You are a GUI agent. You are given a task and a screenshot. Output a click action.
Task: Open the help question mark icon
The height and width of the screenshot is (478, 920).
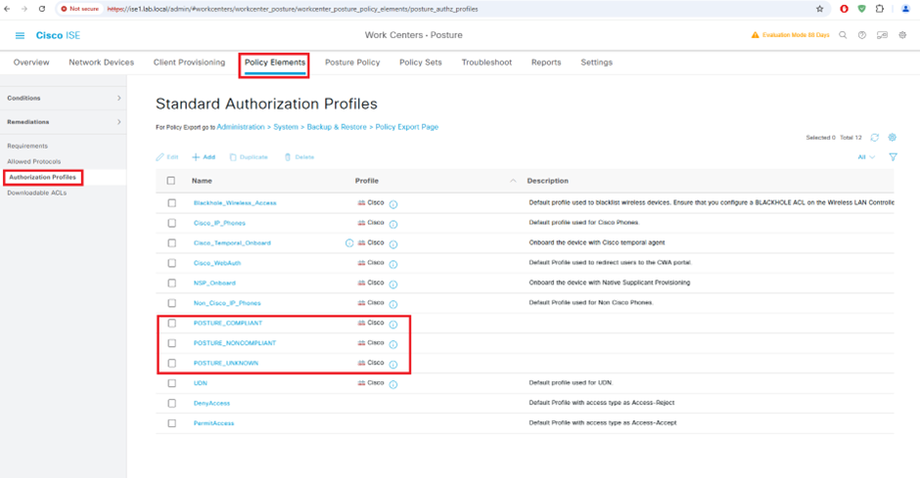pos(862,35)
